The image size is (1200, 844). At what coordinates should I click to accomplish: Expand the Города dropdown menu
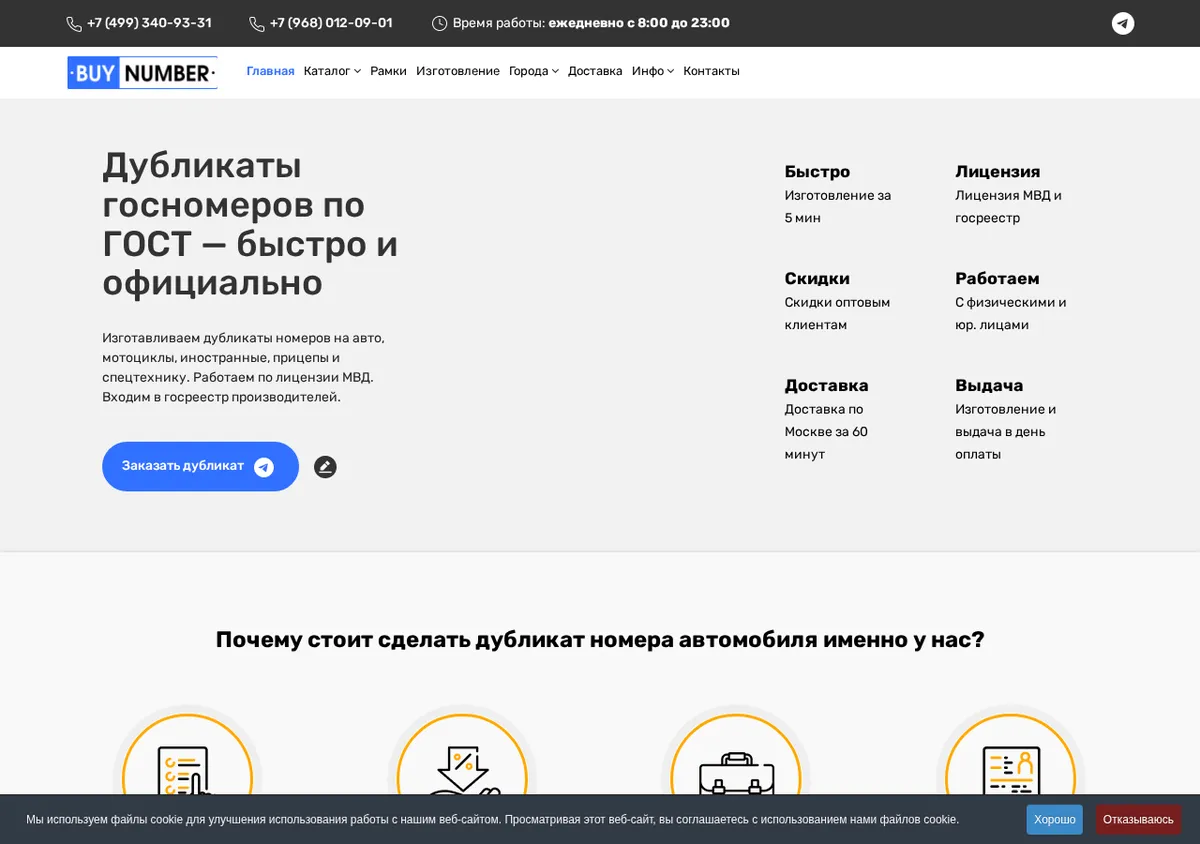tap(533, 71)
